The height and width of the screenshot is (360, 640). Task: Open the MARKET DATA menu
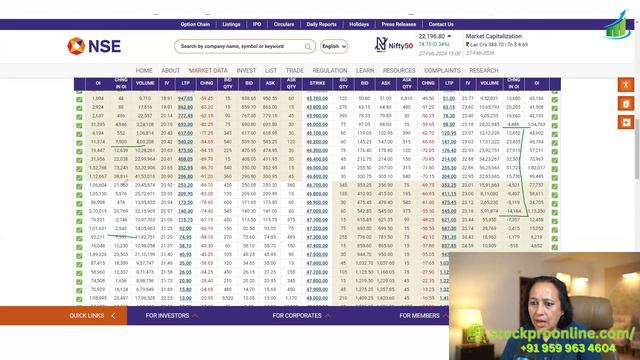tap(208, 71)
